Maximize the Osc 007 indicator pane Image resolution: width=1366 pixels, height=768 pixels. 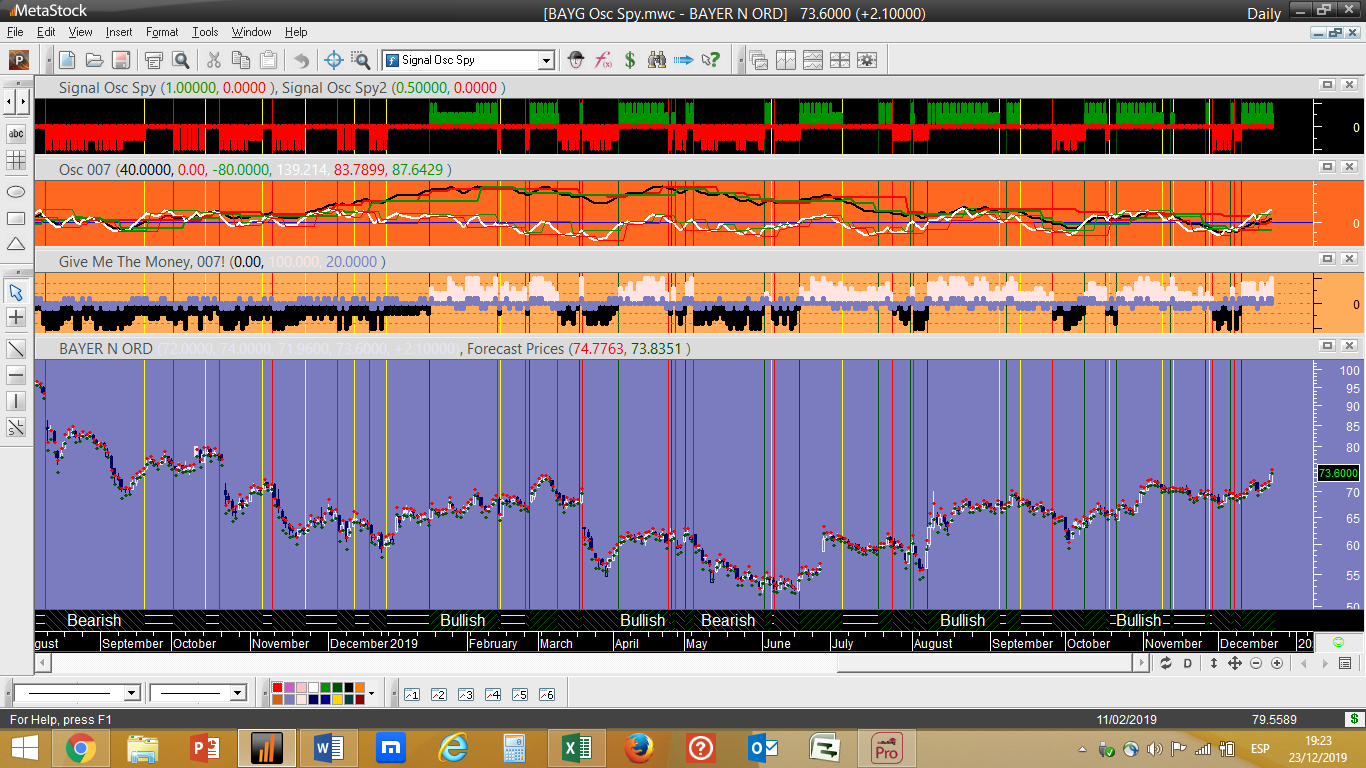pos(1328,166)
